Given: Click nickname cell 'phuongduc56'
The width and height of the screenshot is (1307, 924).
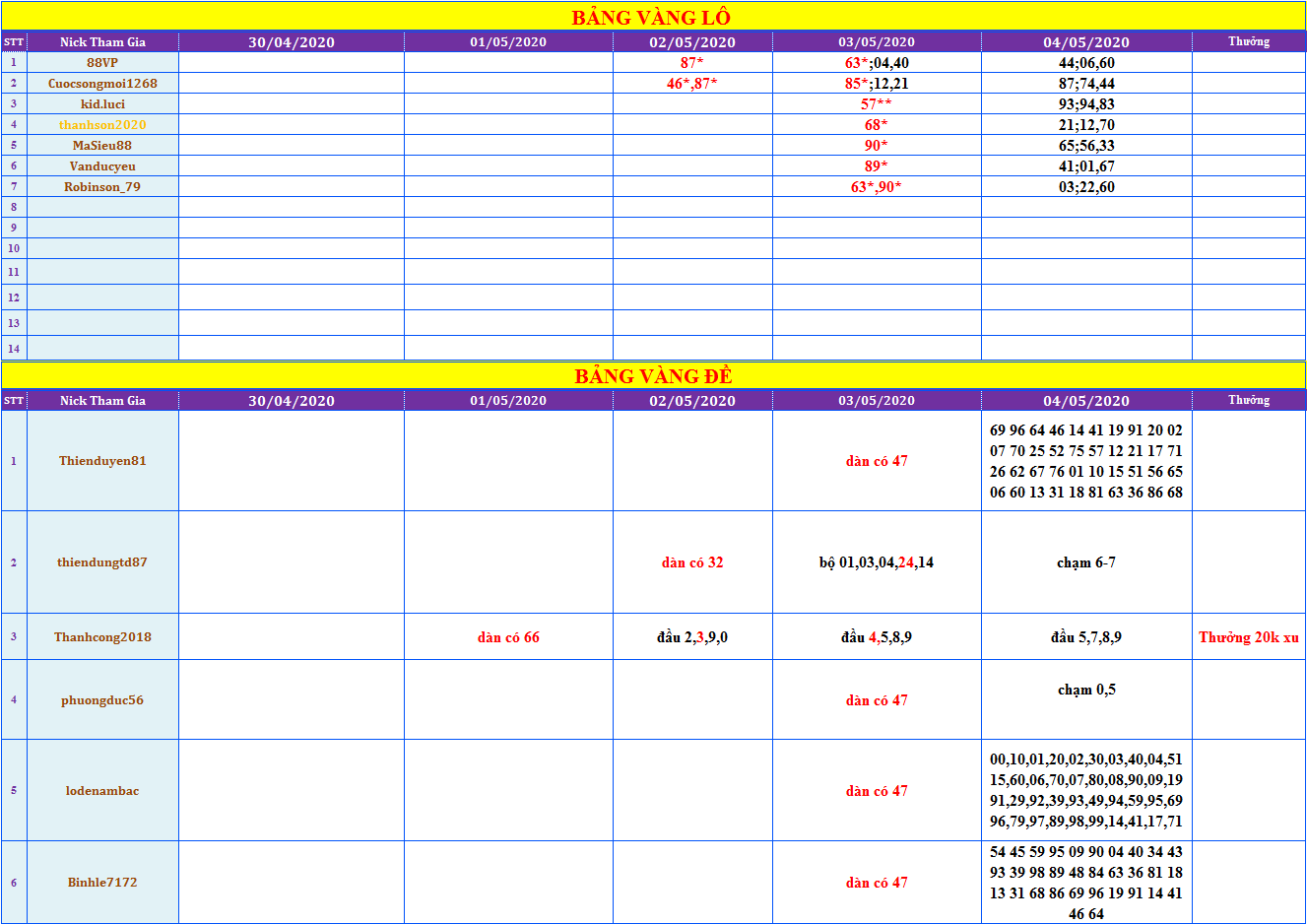Looking at the screenshot, I should pos(102,699).
